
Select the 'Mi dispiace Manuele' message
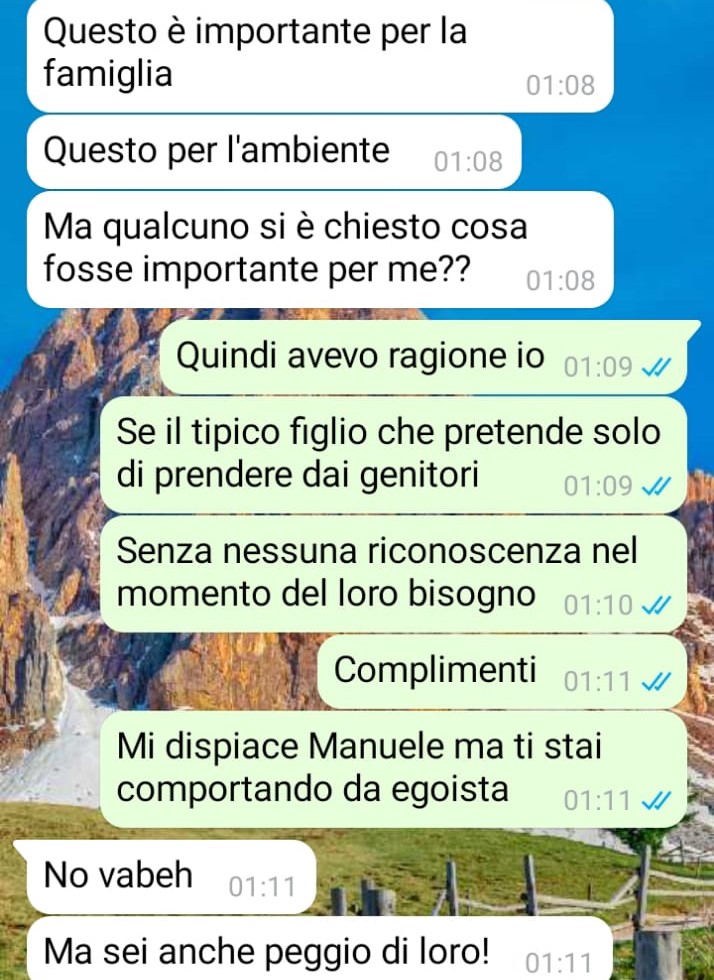(x=394, y=769)
